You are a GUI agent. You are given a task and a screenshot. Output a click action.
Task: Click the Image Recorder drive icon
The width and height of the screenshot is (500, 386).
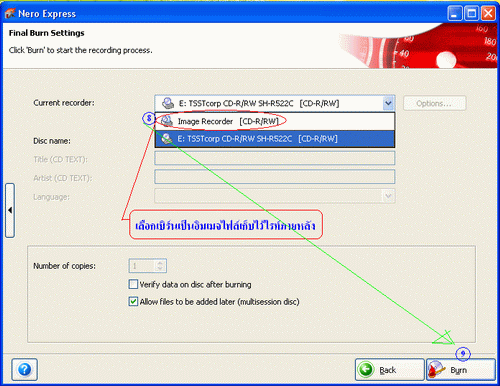(167, 121)
